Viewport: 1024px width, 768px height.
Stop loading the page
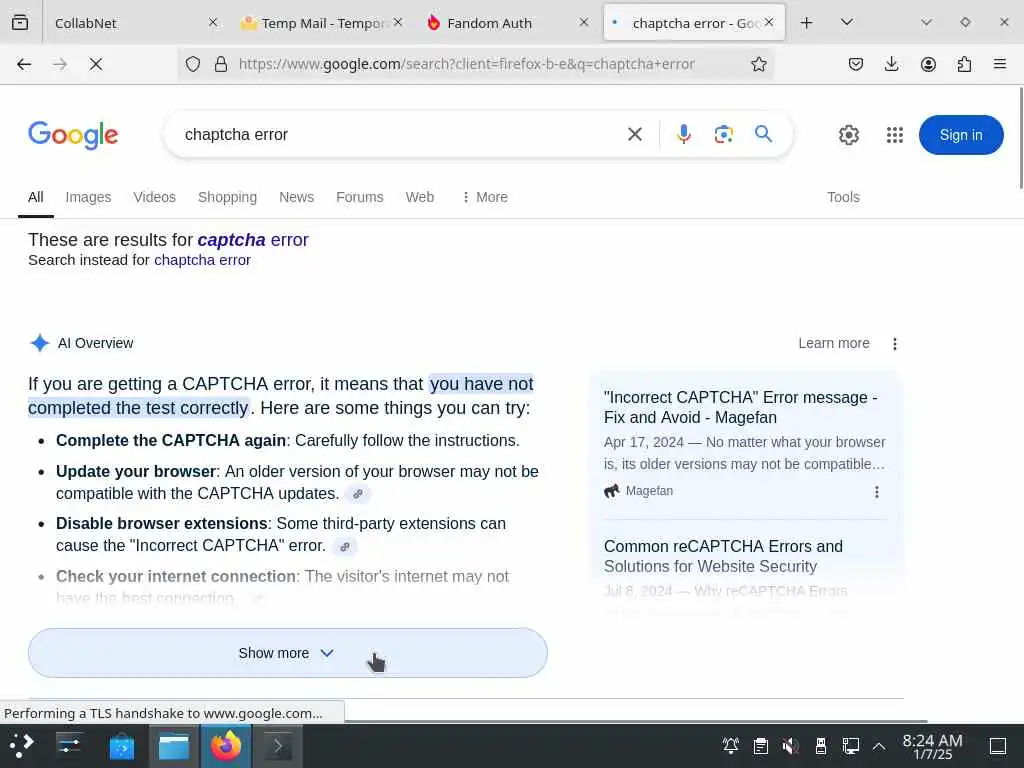[x=95, y=64]
